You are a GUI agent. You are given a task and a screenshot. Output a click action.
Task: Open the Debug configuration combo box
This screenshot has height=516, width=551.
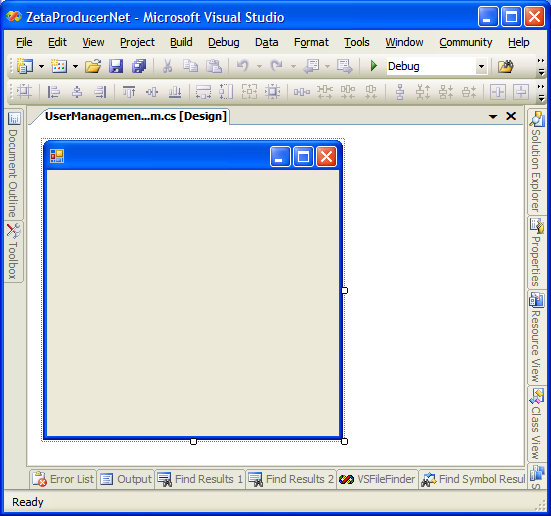click(437, 66)
